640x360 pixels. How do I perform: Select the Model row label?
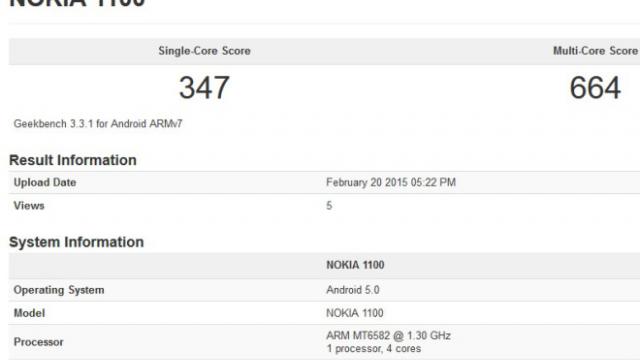point(29,313)
